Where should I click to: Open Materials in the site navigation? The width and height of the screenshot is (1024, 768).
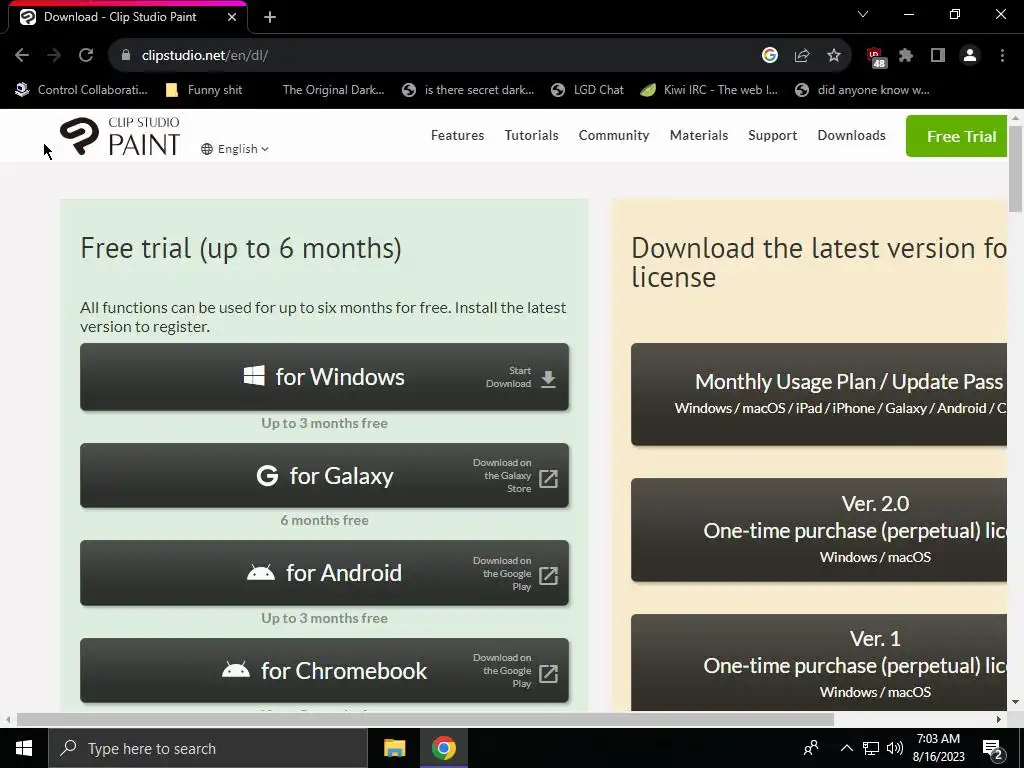pyautogui.click(x=699, y=135)
